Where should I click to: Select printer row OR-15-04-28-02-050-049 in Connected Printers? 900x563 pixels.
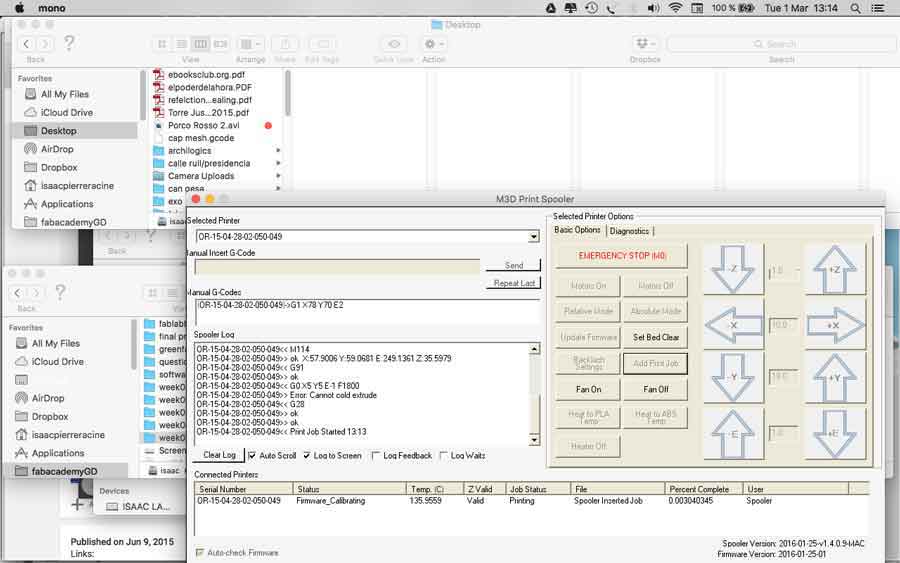pyautogui.click(x=532, y=501)
